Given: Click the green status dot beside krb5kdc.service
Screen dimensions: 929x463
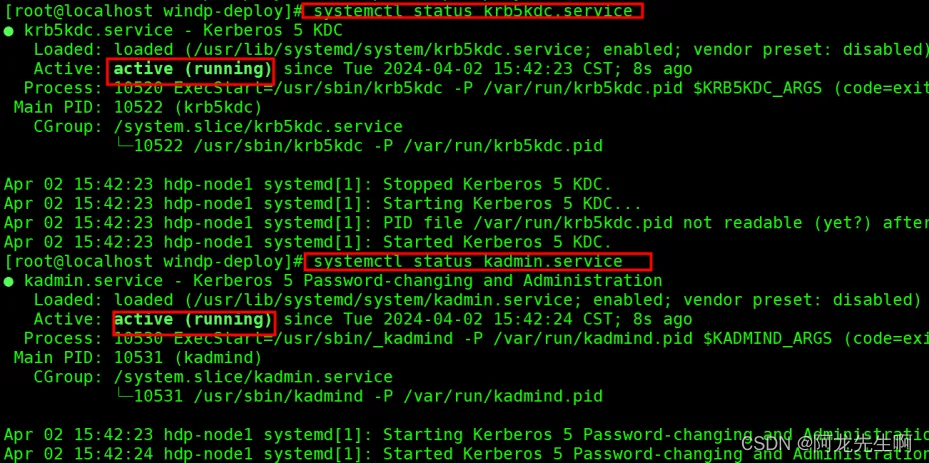Looking at the screenshot, I should tap(8, 31).
